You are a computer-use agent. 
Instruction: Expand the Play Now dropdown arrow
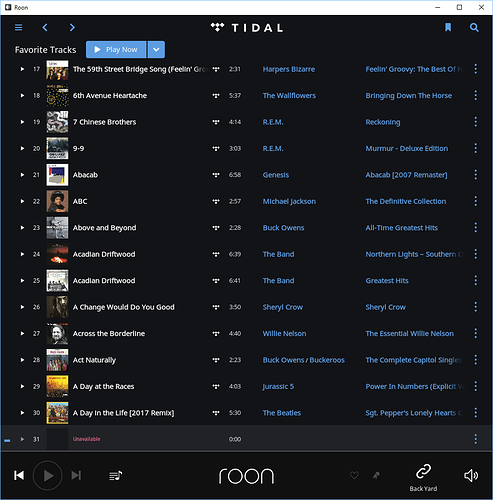tap(156, 50)
